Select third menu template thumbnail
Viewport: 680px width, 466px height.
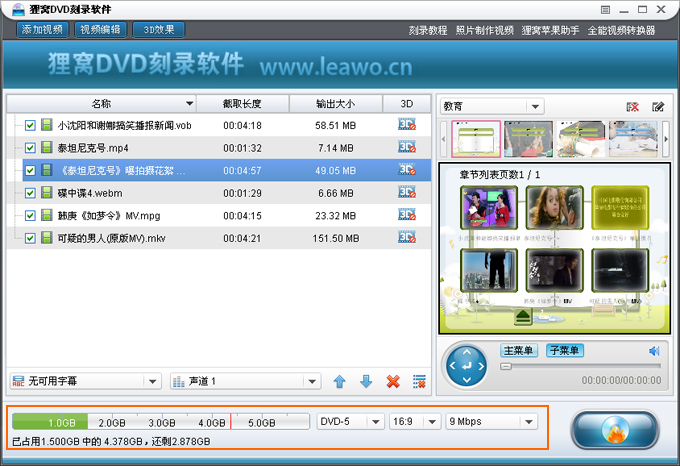point(581,139)
